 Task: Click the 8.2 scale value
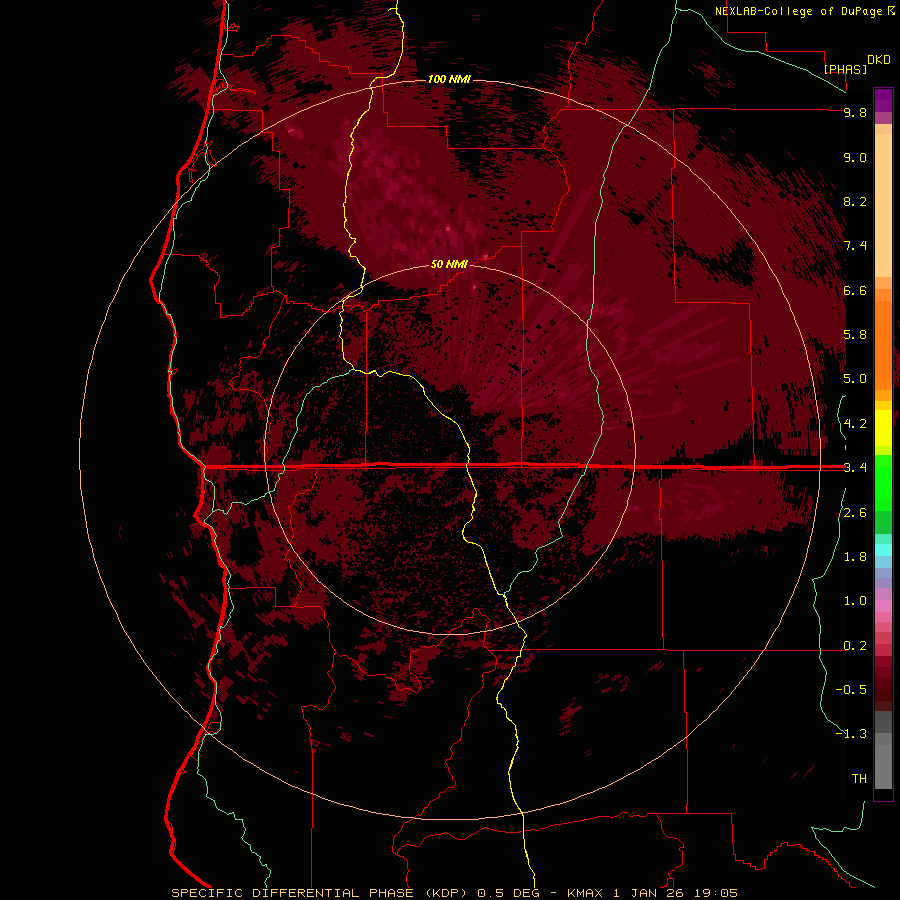coord(855,202)
